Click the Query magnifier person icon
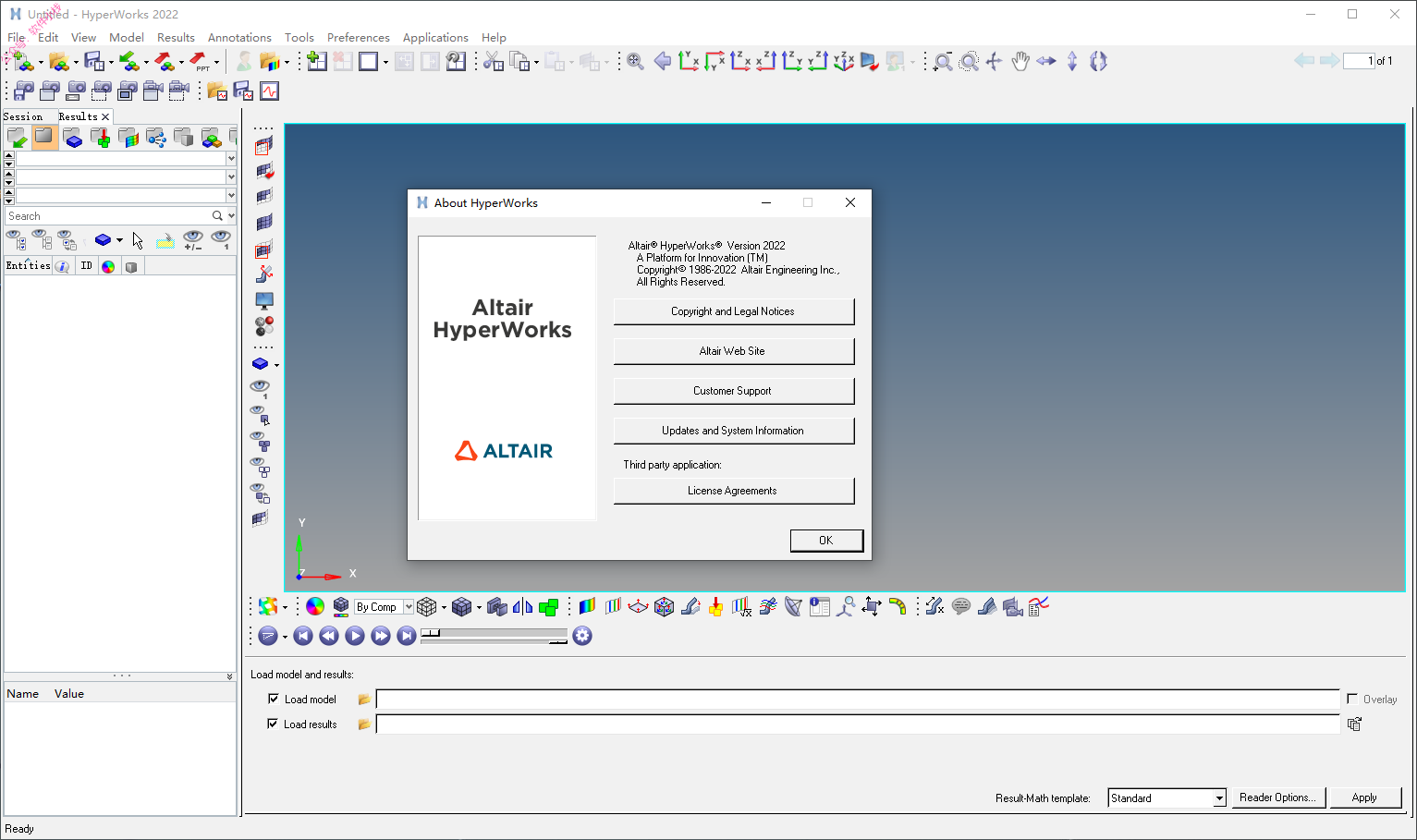The height and width of the screenshot is (840, 1417). [x=846, y=606]
